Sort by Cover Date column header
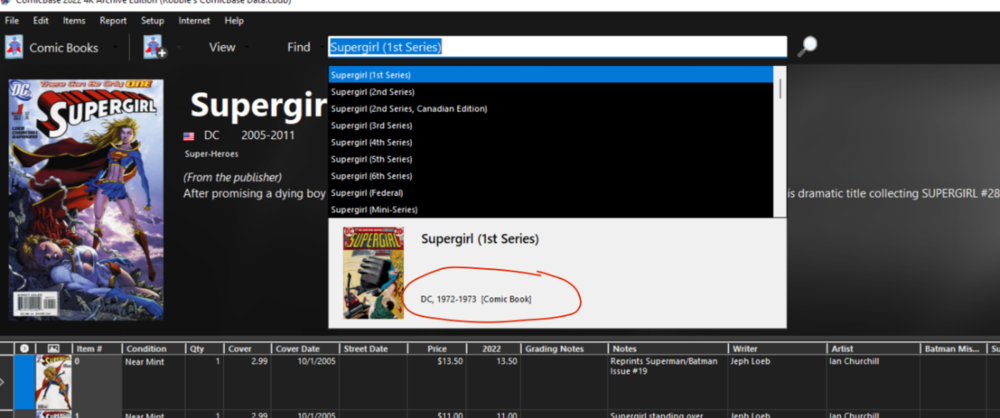 click(305, 349)
